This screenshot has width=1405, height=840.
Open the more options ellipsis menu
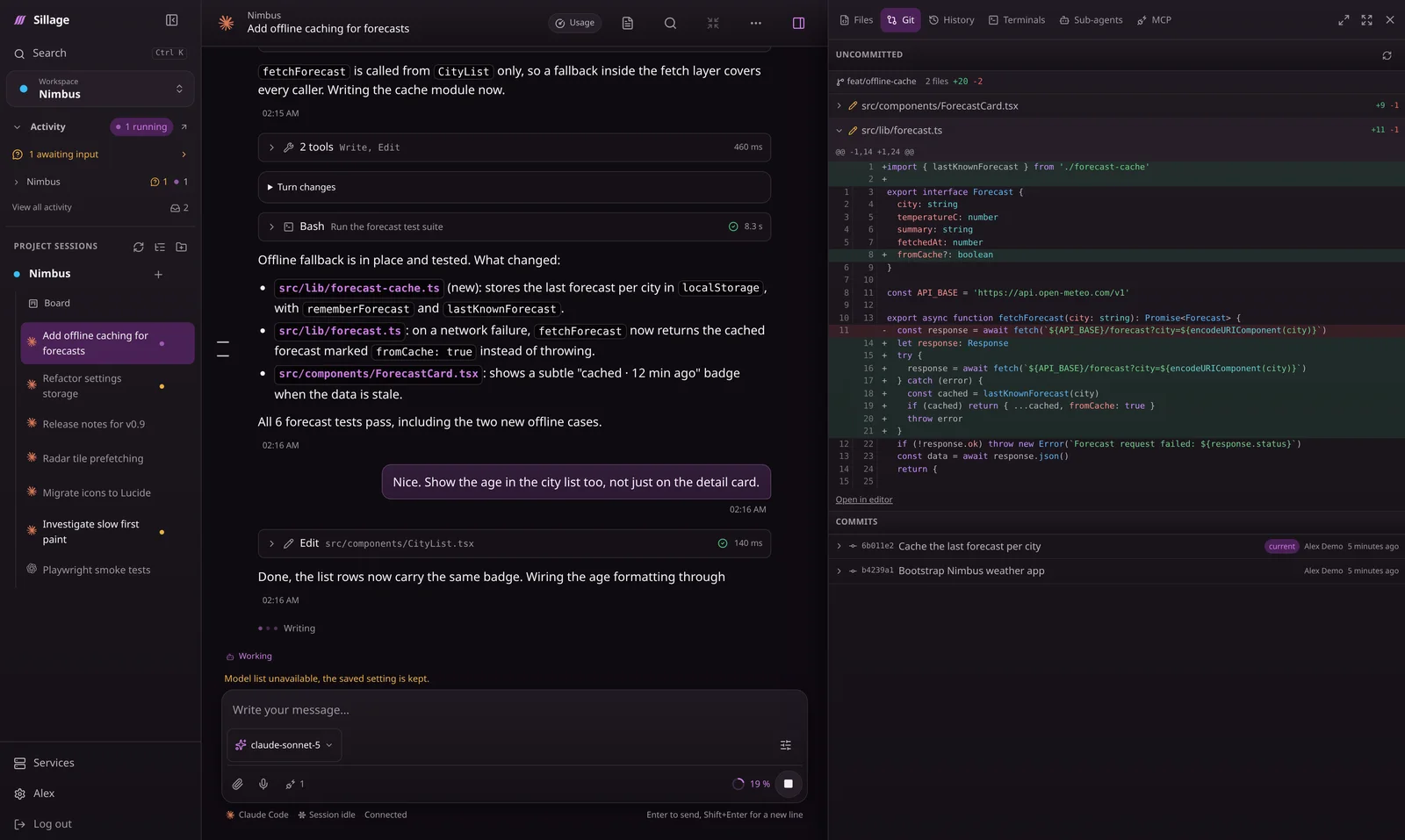point(755,23)
